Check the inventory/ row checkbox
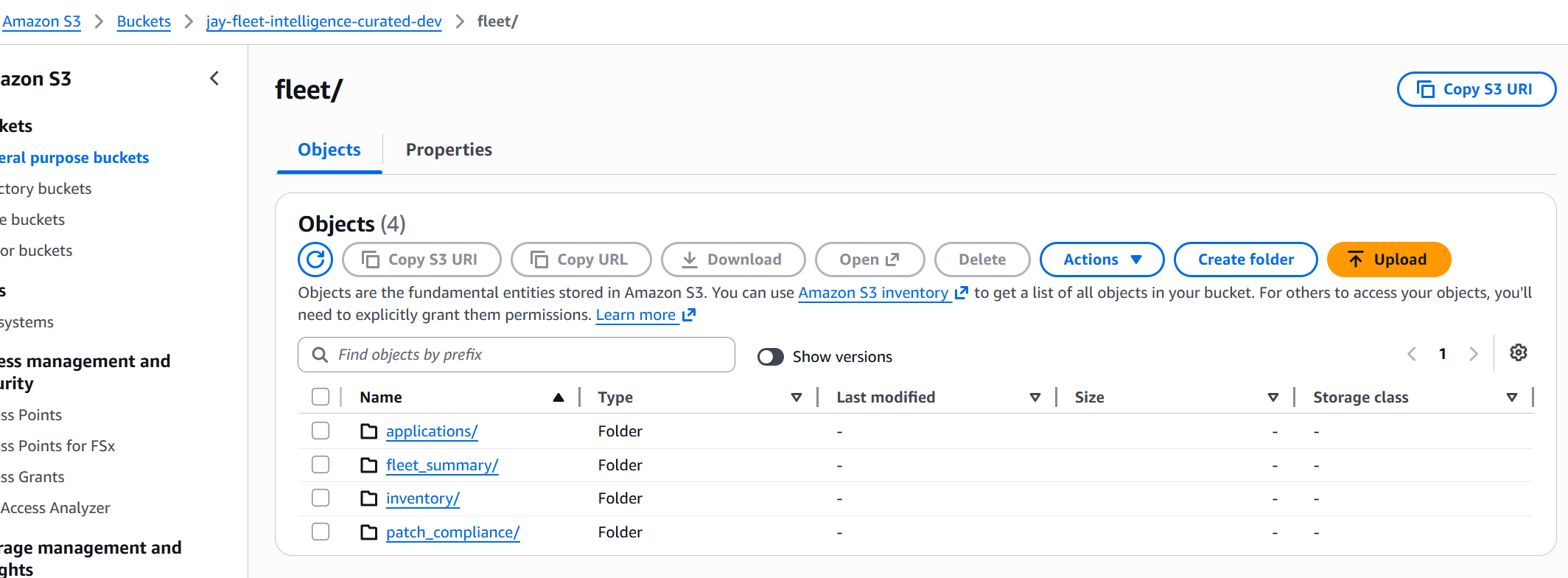 (x=321, y=498)
